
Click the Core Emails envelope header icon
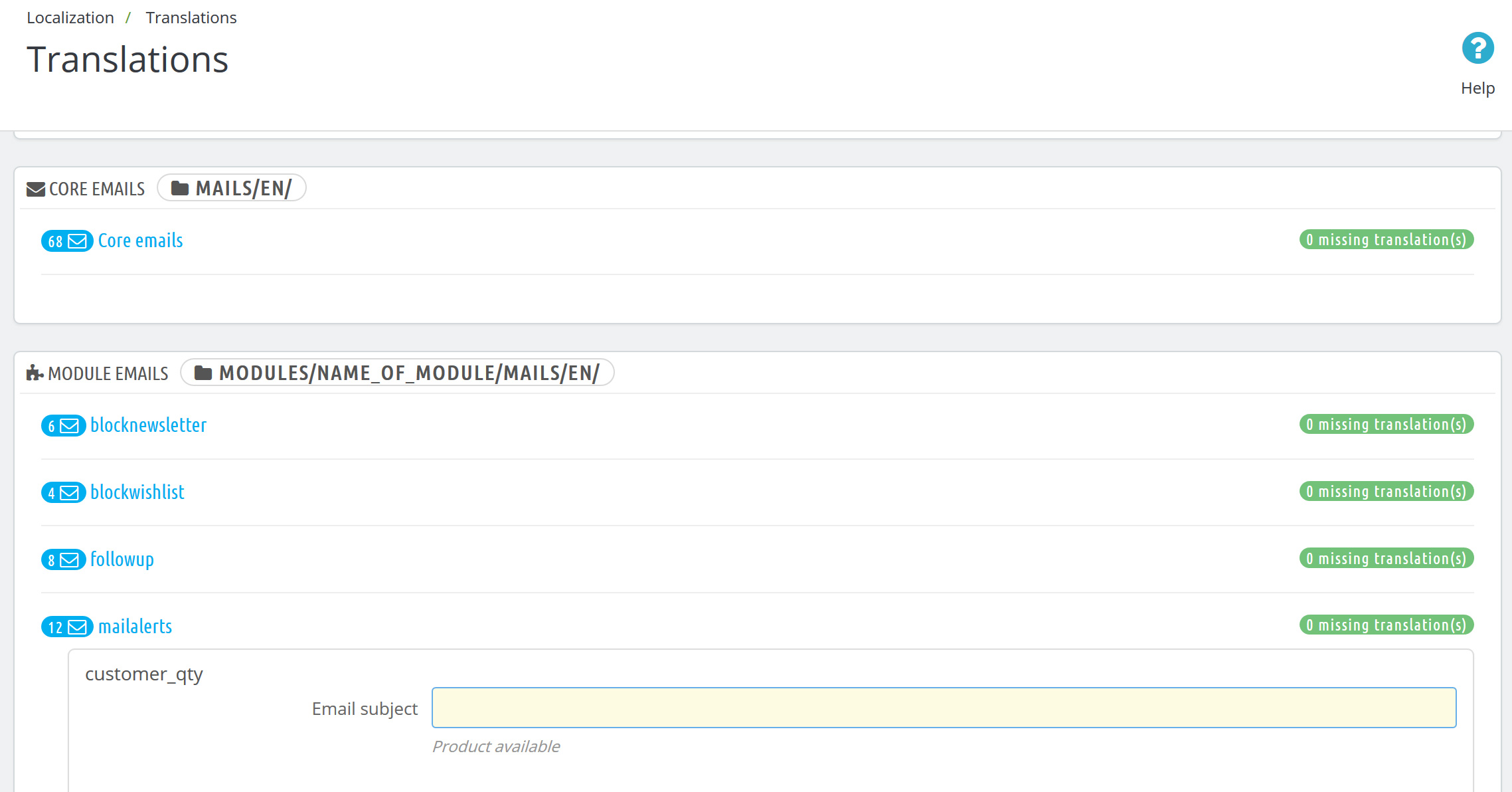coord(35,189)
